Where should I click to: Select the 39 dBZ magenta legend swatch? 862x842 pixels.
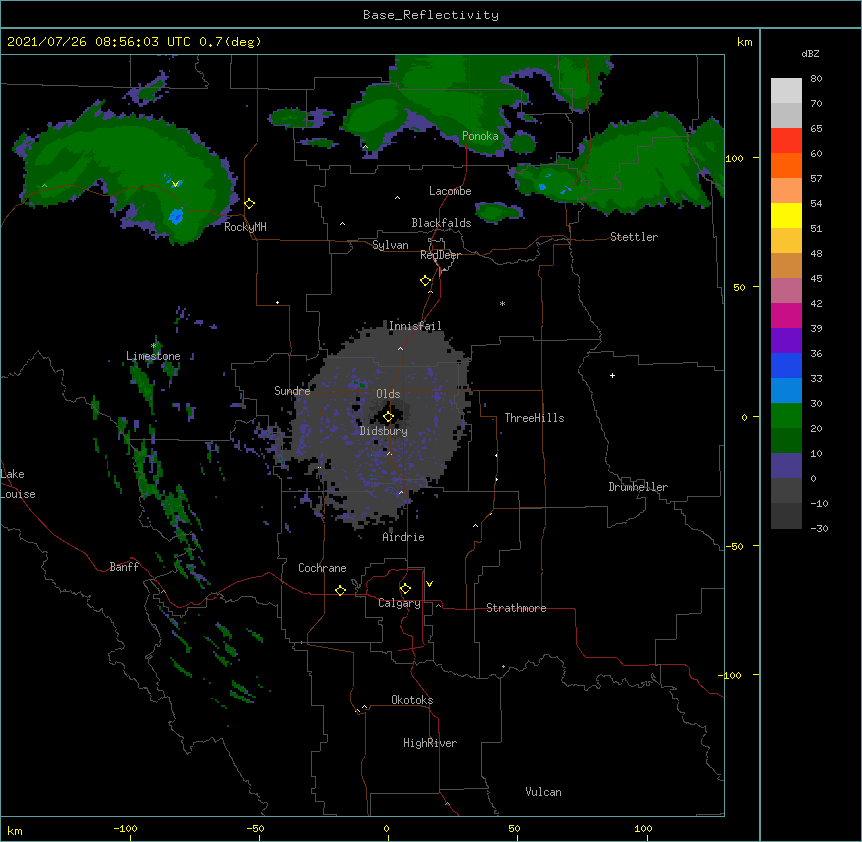tap(786, 315)
